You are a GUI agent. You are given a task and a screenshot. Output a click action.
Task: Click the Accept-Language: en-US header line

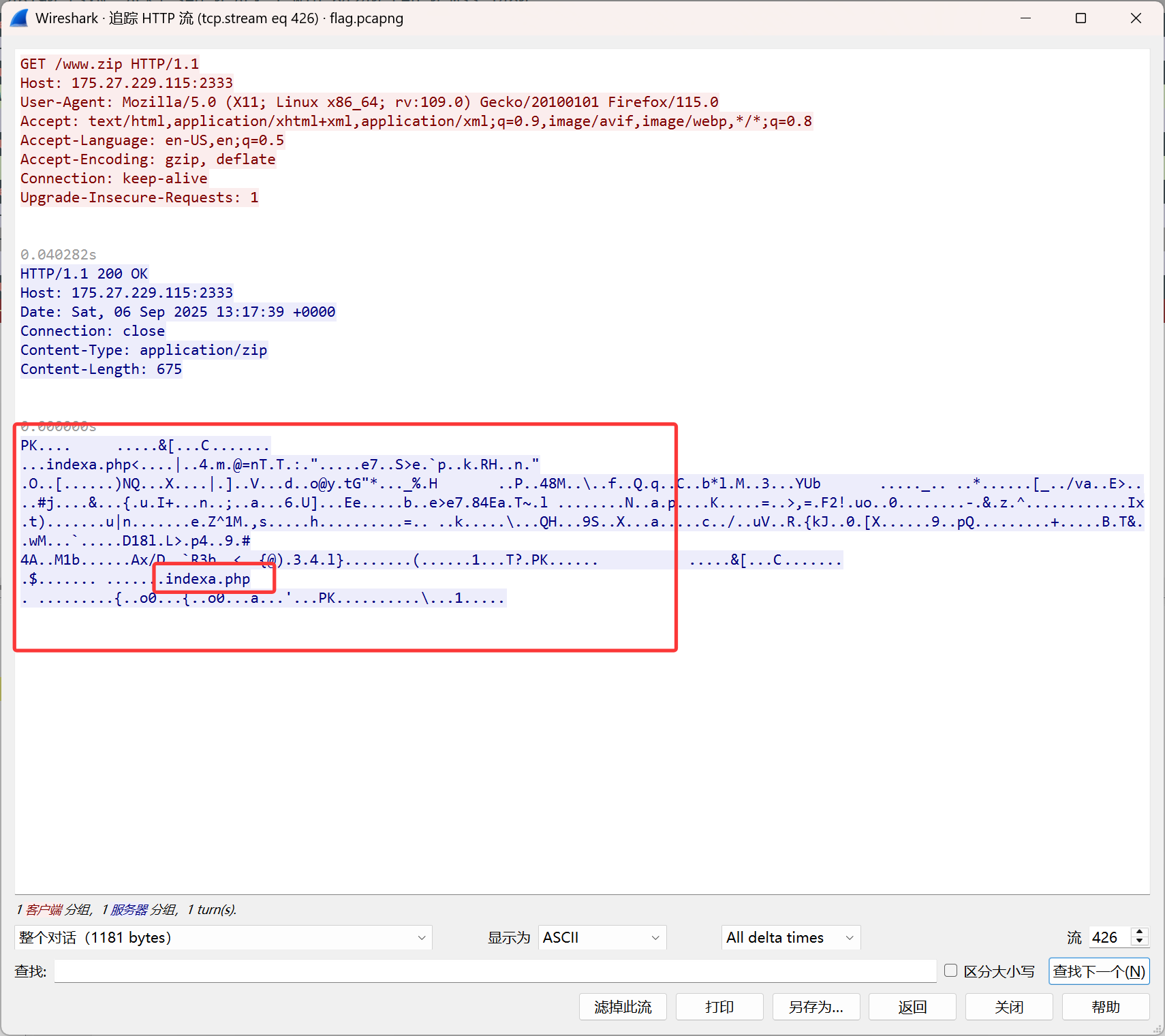coord(152,140)
